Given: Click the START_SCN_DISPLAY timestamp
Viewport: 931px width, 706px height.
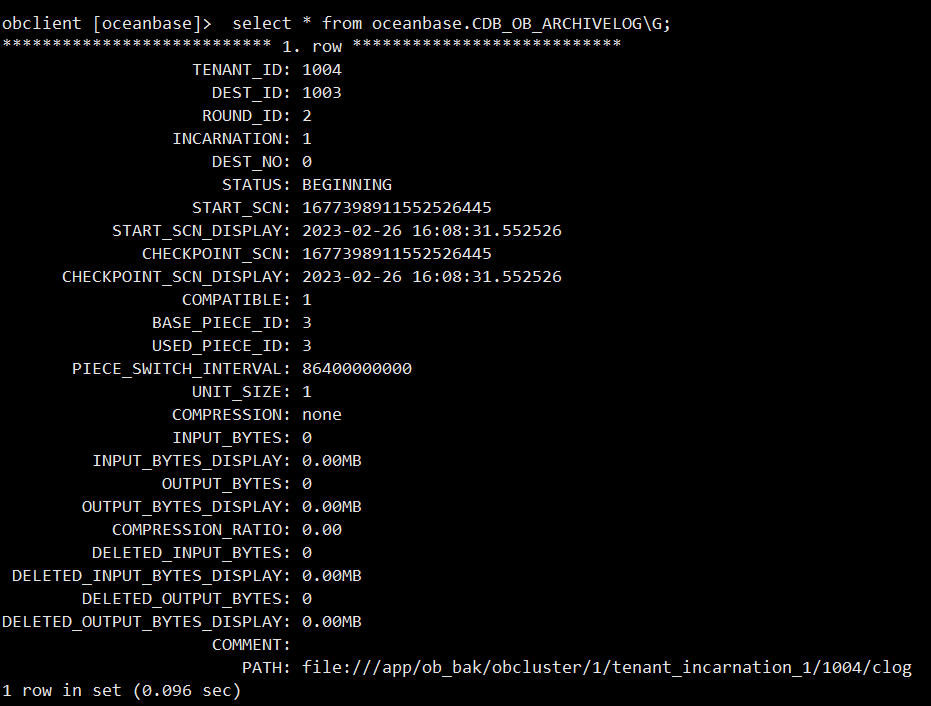Looking at the screenshot, I should point(432,231).
